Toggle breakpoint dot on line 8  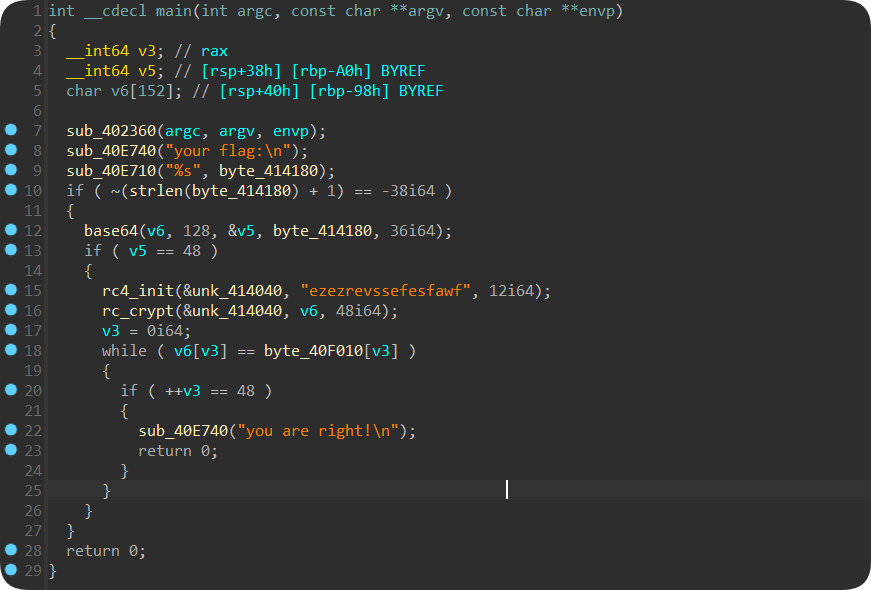(x=11, y=150)
